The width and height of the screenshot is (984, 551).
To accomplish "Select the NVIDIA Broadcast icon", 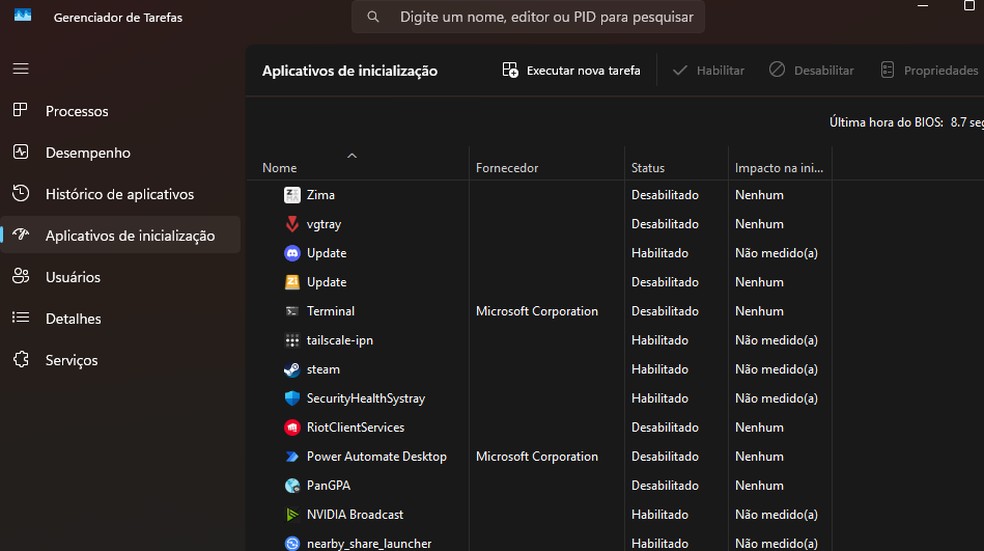I will [x=292, y=514].
